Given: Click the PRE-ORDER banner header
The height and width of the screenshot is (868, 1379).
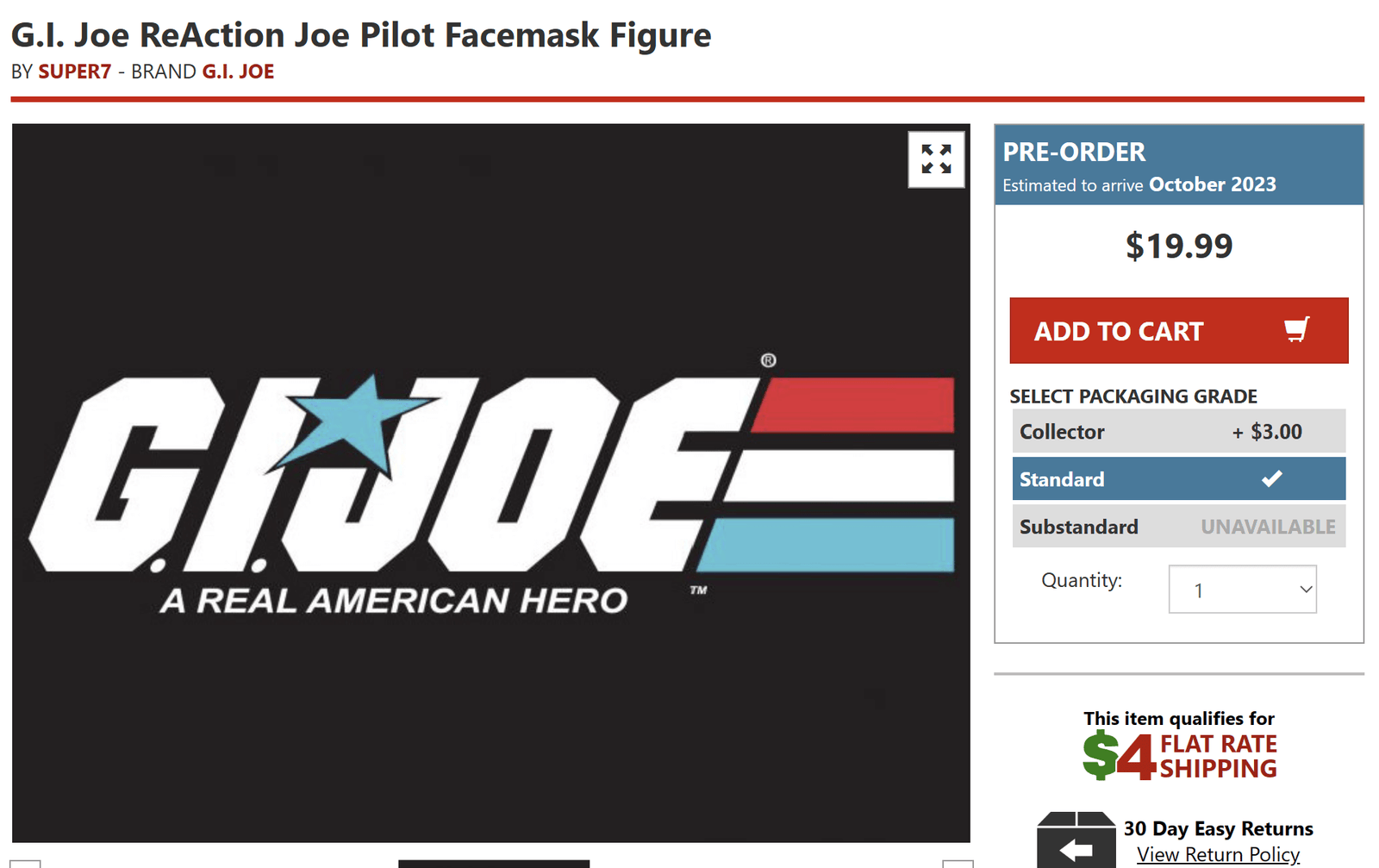Looking at the screenshot, I should point(1074,152).
